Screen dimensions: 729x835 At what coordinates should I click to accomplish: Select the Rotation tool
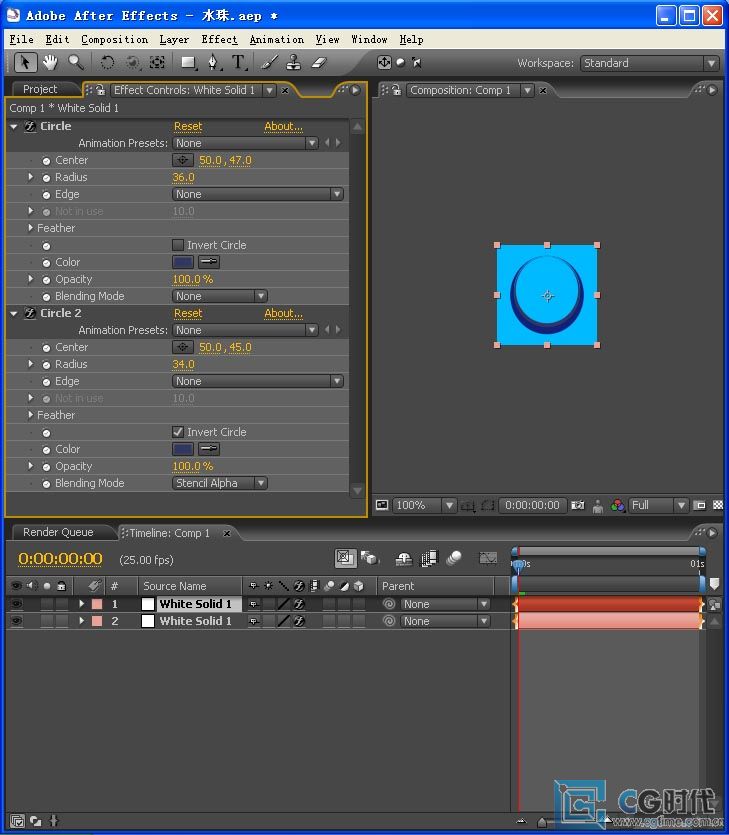pyautogui.click(x=107, y=63)
